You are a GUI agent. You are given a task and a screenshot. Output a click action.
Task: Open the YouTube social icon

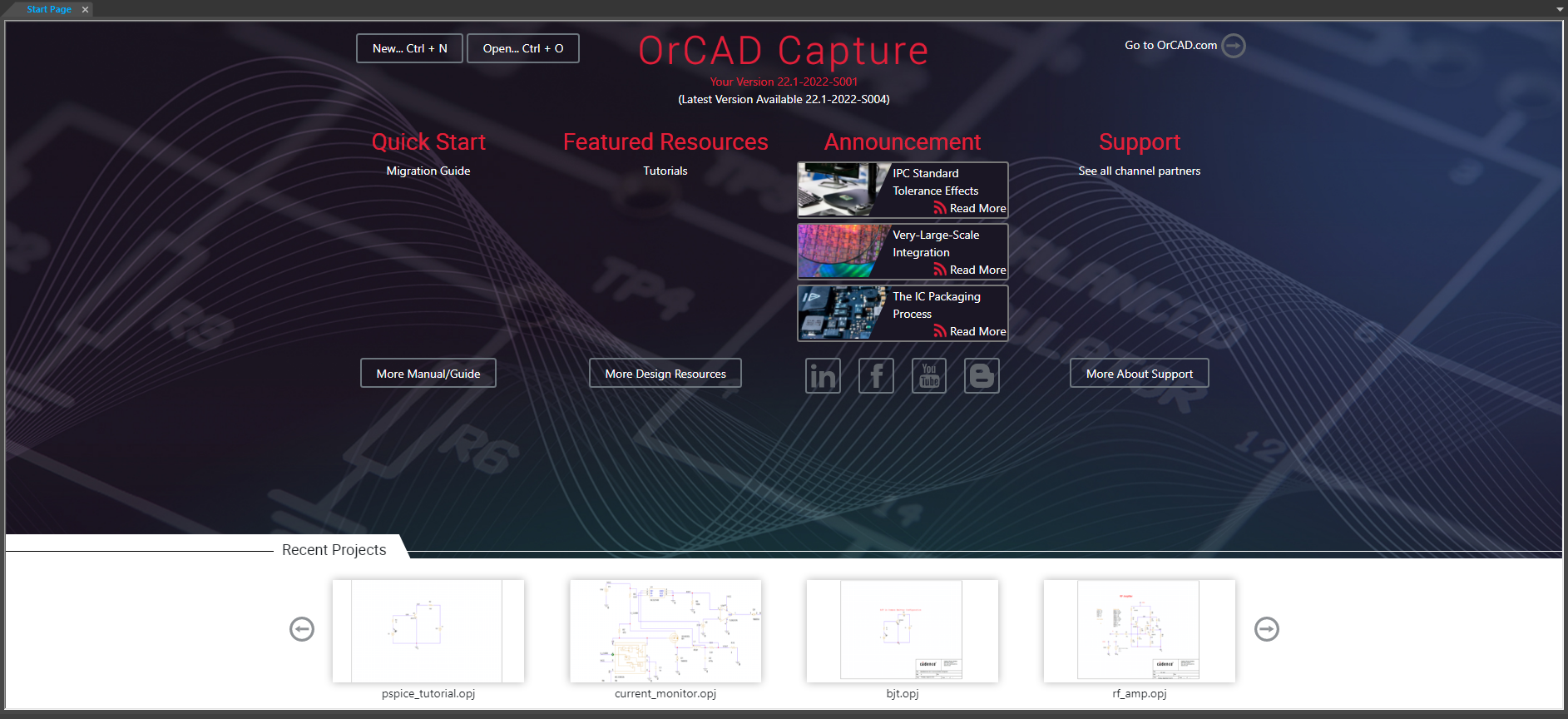[928, 376]
